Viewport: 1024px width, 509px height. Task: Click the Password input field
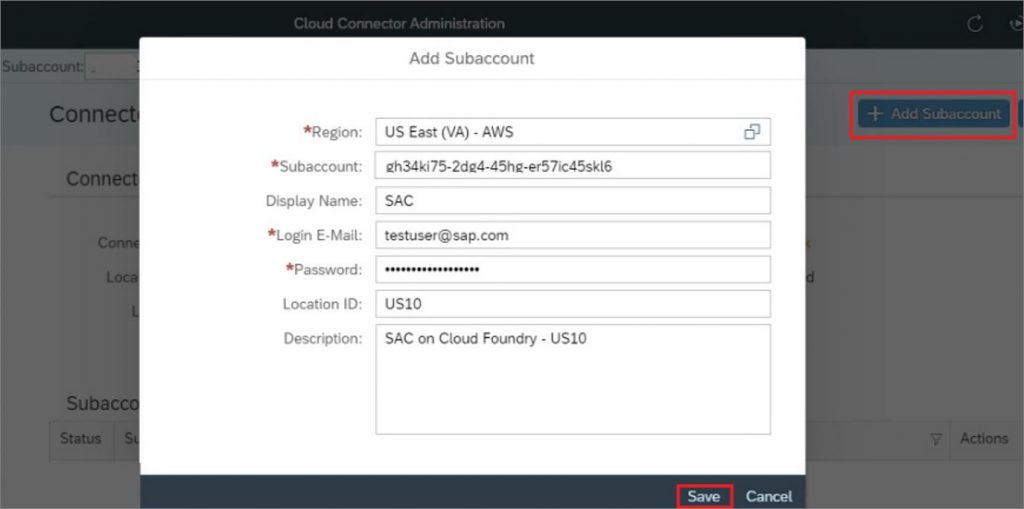[x=573, y=269]
